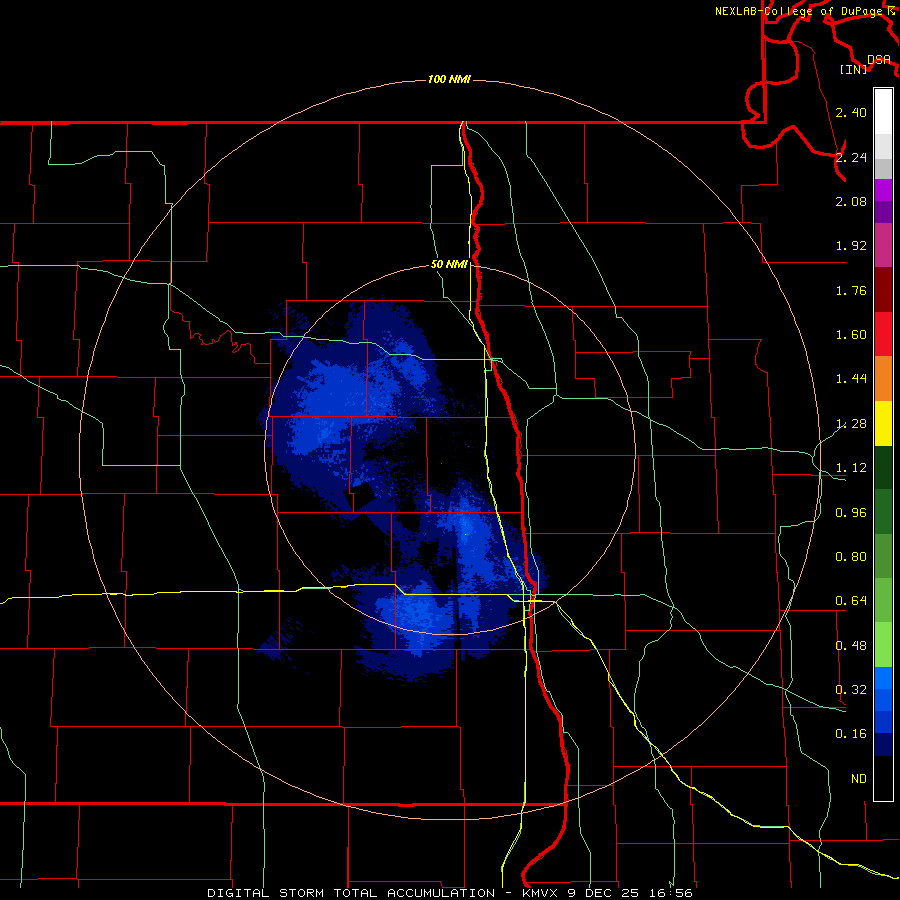This screenshot has width=900, height=900.
Task: Click the 1.44 legend value
Action: pyautogui.click(x=851, y=379)
